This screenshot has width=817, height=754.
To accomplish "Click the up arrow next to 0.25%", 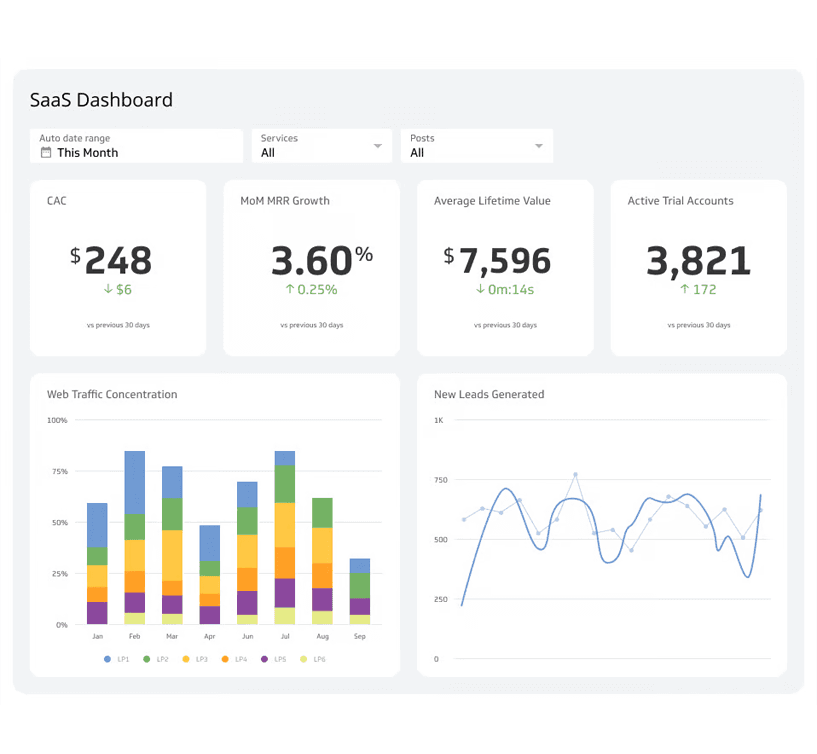I will coord(290,290).
